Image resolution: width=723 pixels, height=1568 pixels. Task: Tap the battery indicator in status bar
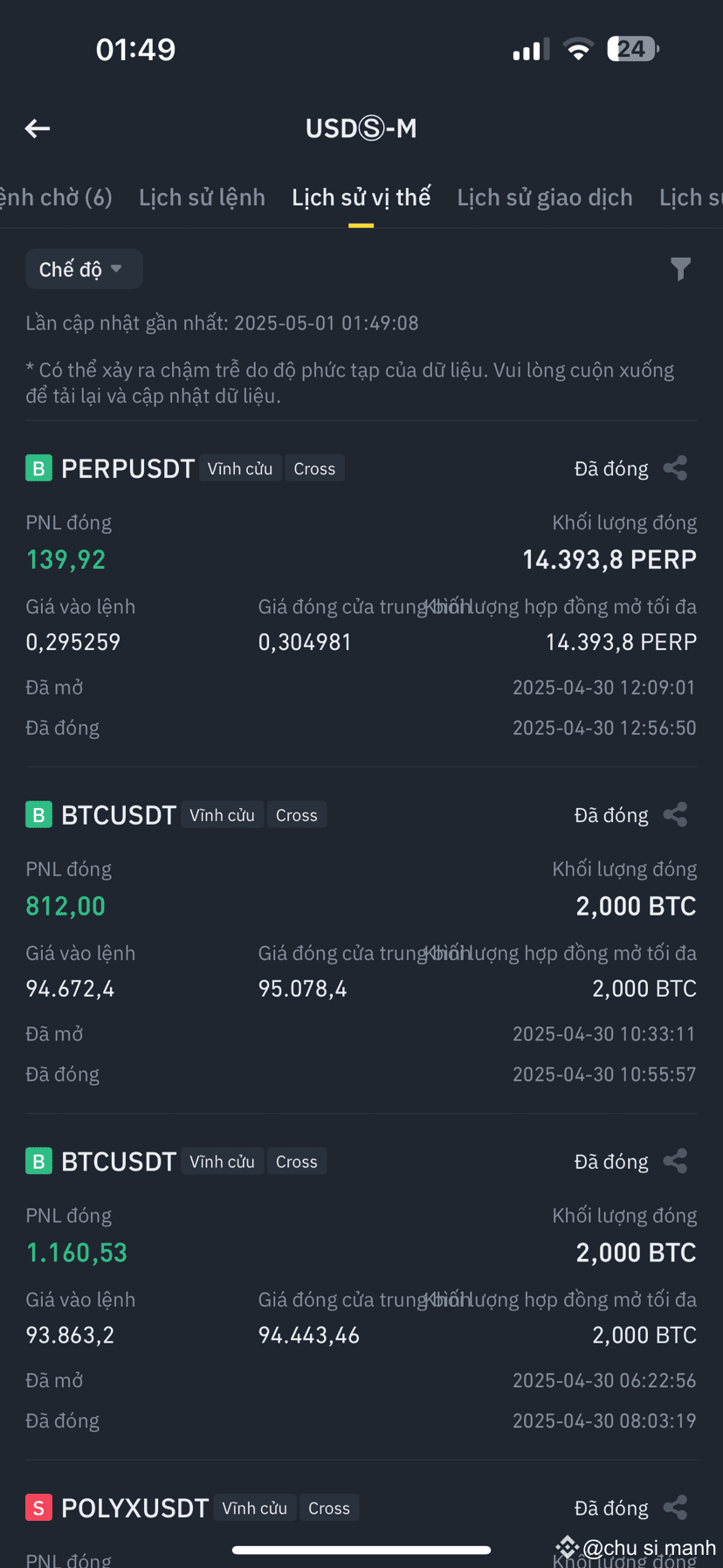tap(633, 49)
